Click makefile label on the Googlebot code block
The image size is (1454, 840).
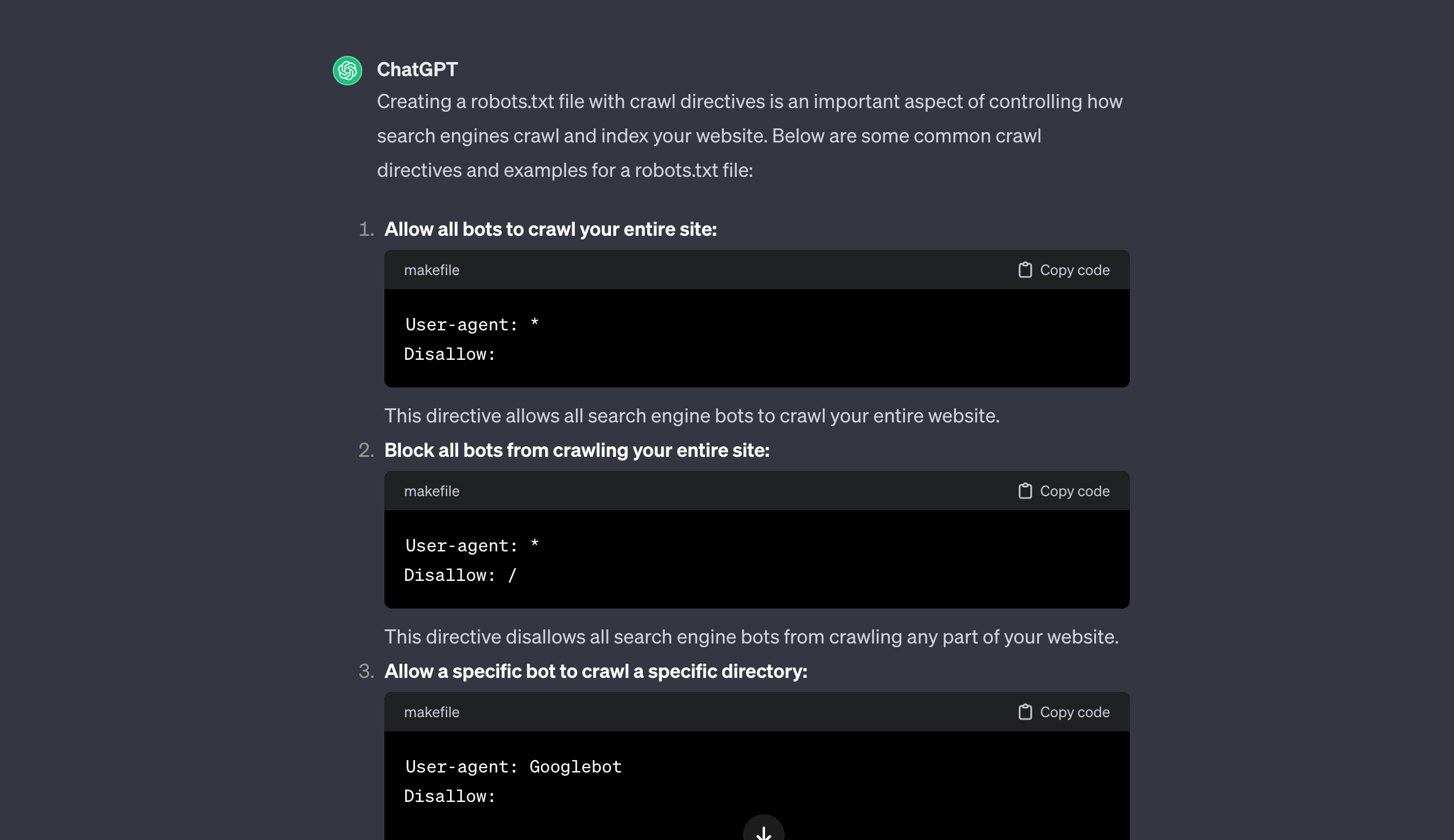point(432,712)
